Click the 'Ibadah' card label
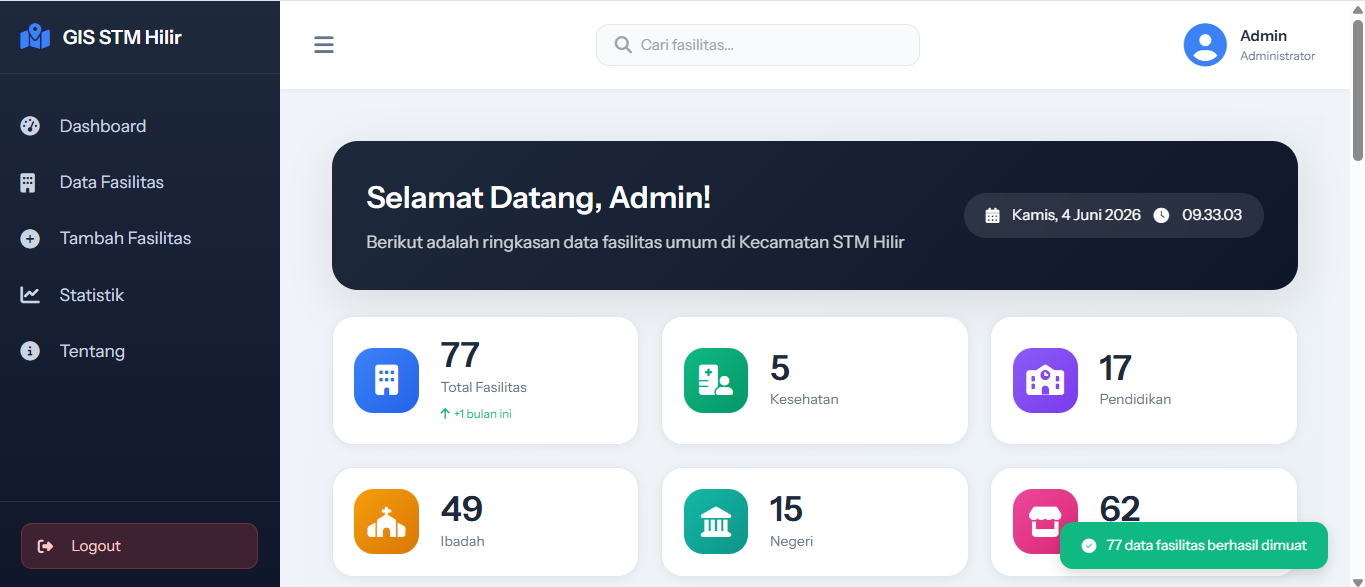Image resolution: width=1365 pixels, height=587 pixels. click(x=463, y=541)
